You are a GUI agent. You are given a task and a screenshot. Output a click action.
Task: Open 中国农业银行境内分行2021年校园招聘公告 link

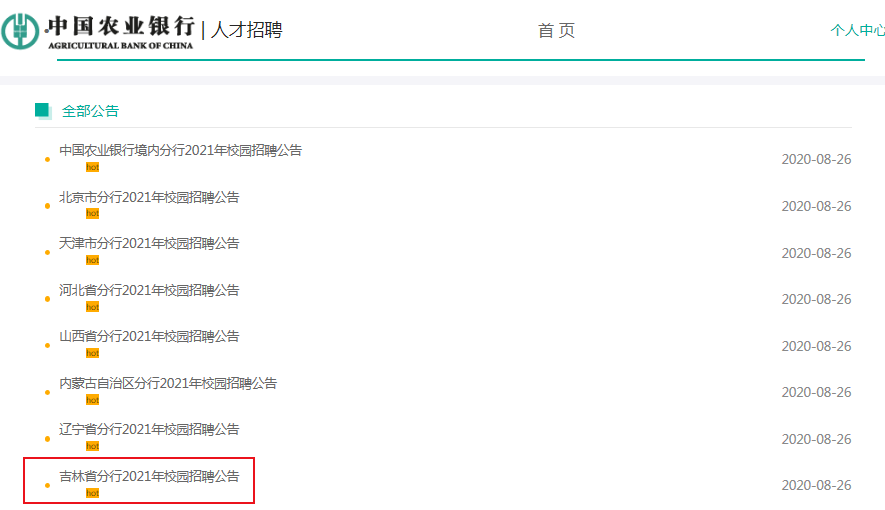(x=181, y=150)
